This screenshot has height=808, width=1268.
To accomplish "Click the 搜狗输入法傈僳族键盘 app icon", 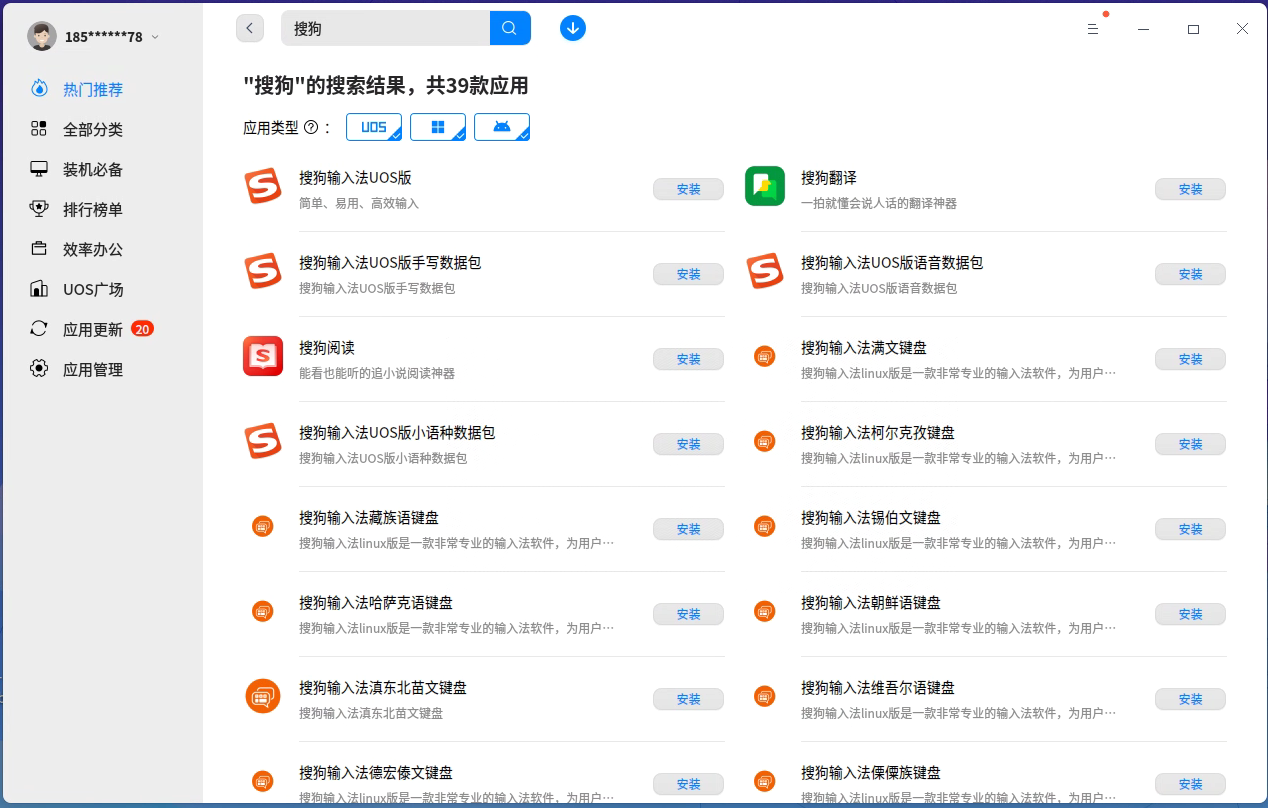I will [x=765, y=781].
